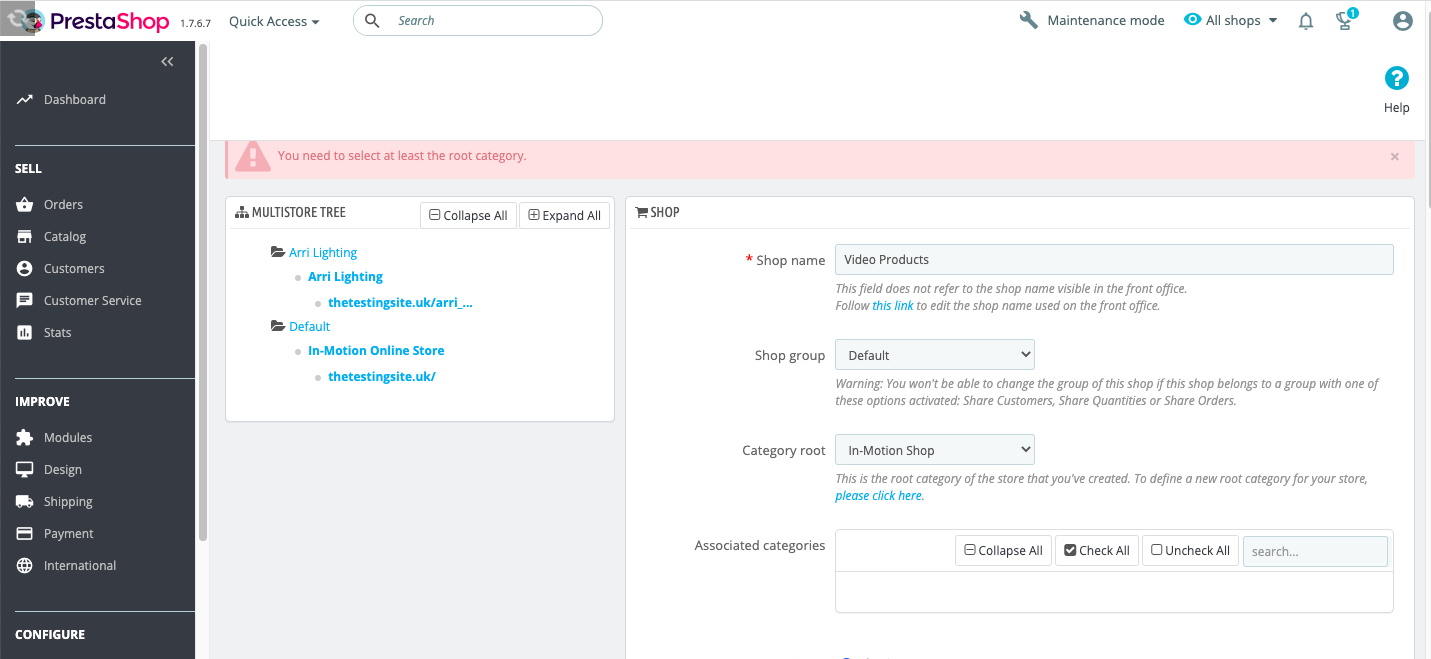This screenshot has width=1431, height=659.
Task: Open the Category root dropdown
Action: click(x=935, y=450)
